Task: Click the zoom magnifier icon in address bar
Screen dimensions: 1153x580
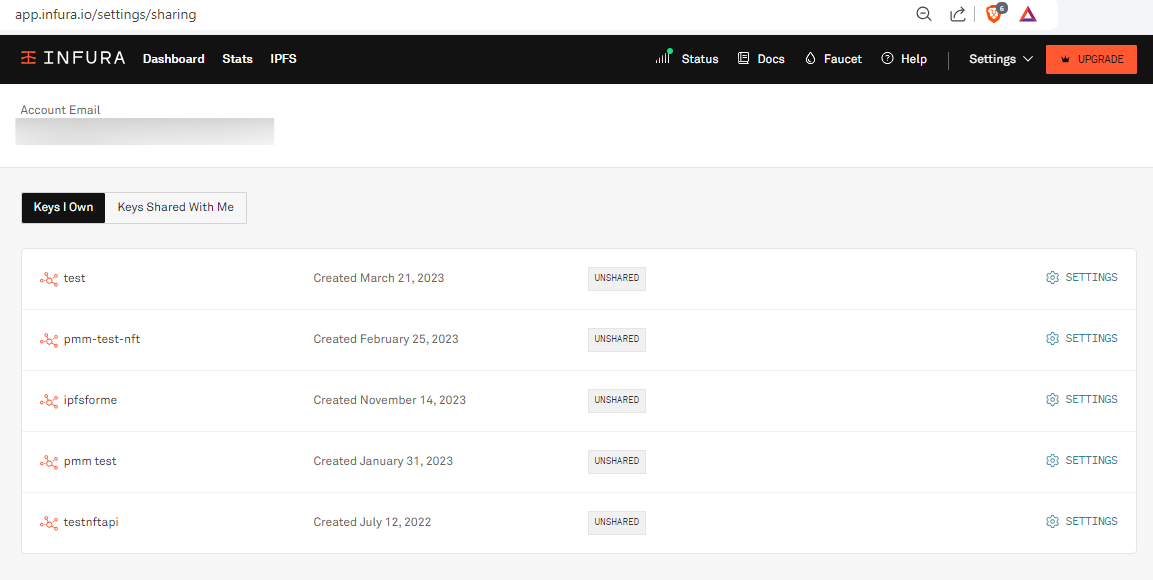Action: click(x=924, y=14)
